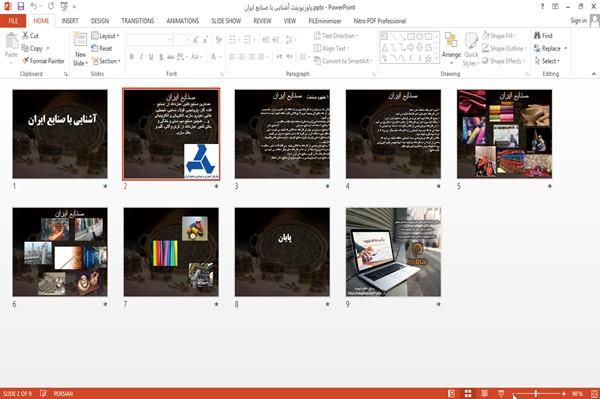Image resolution: width=600 pixels, height=399 pixels.
Task: Click Increase Font Size icon
Action: click(x=196, y=40)
